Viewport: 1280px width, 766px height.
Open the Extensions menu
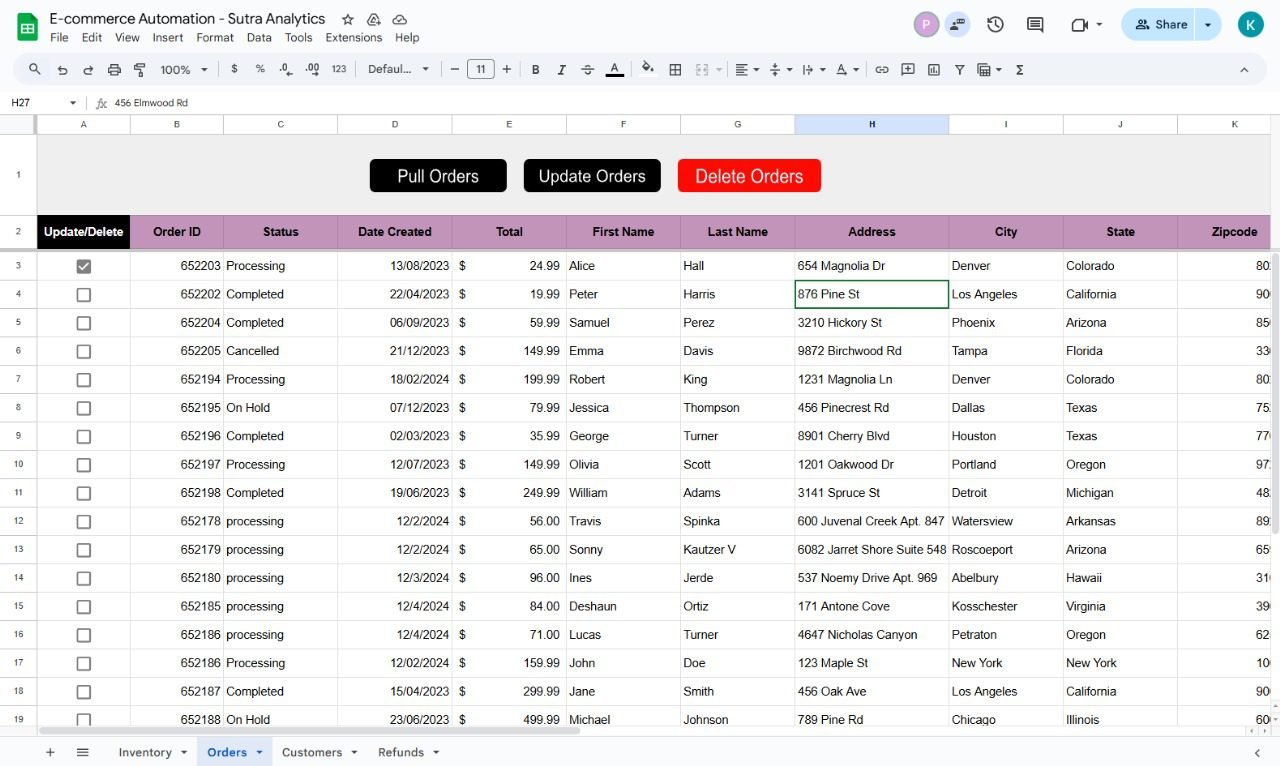[x=353, y=38]
